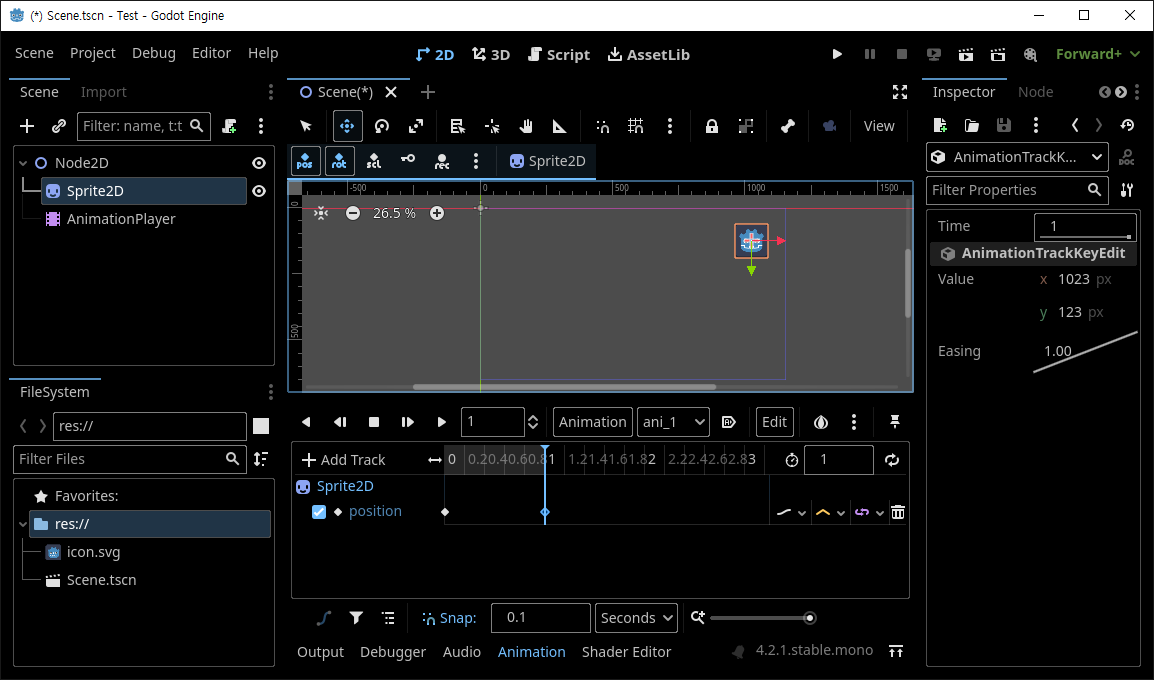Toggle visibility of Sprite2D

(259, 191)
